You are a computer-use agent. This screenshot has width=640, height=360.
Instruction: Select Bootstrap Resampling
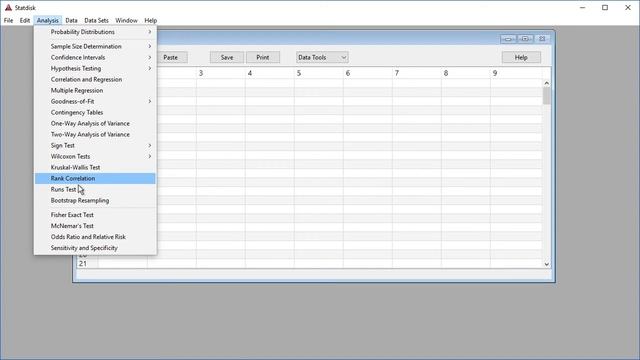(x=95, y=200)
